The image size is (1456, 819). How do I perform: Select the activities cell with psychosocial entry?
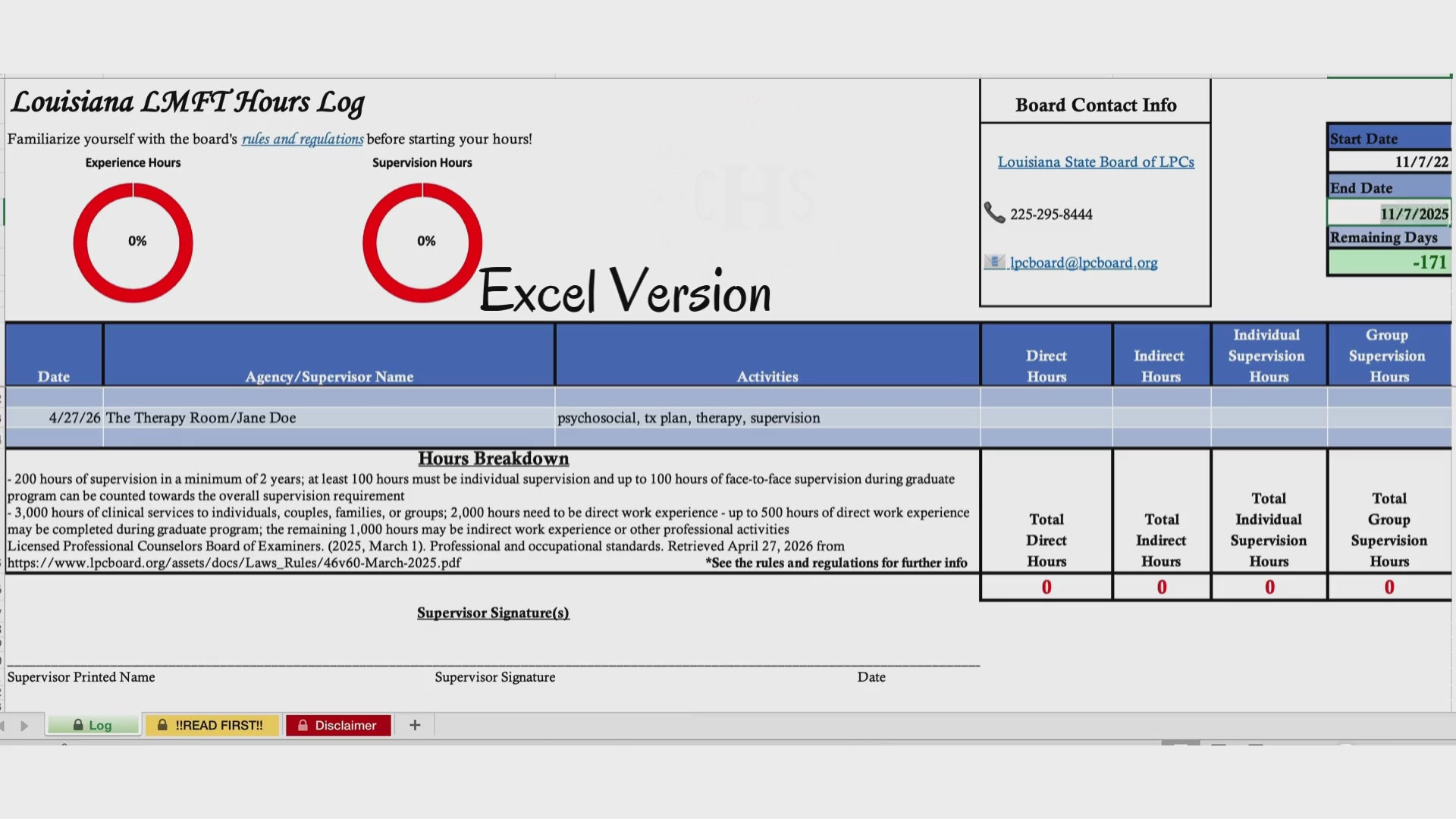click(x=767, y=418)
